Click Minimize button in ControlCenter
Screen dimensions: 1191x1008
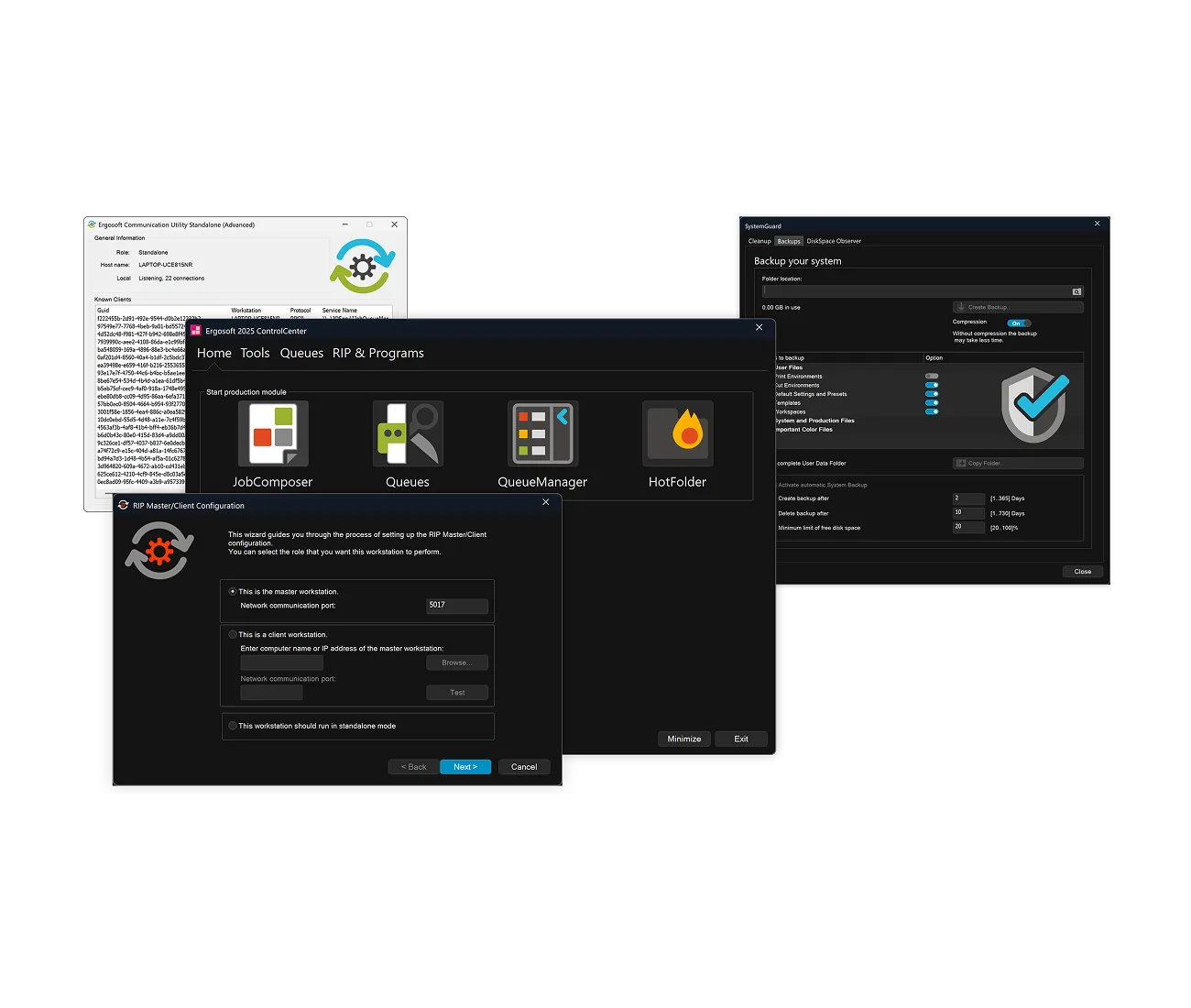(x=684, y=739)
